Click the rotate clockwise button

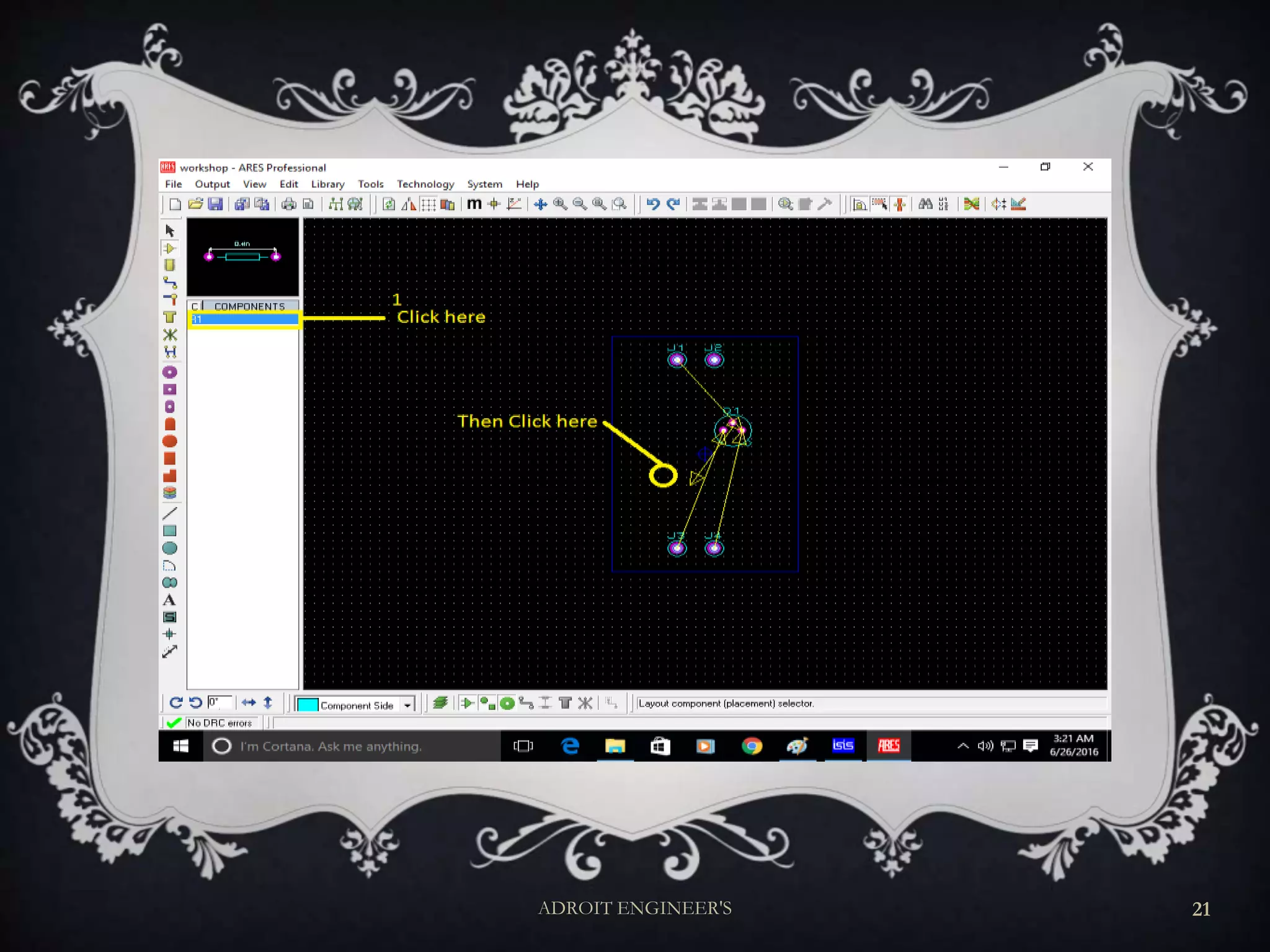click(175, 702)
